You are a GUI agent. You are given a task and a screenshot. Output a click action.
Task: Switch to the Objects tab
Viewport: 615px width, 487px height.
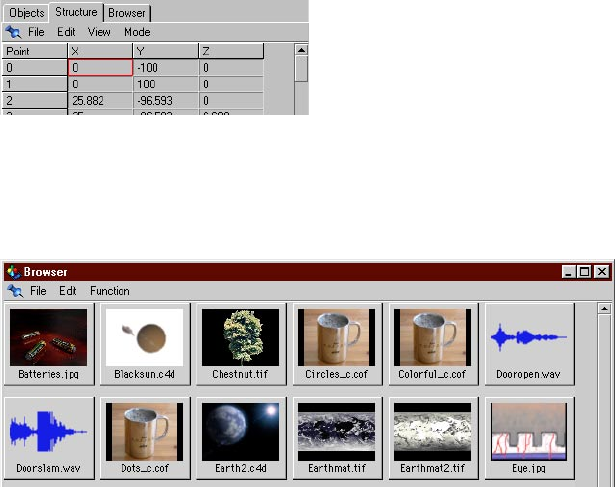pyautogui.click(x=26, y=13)
